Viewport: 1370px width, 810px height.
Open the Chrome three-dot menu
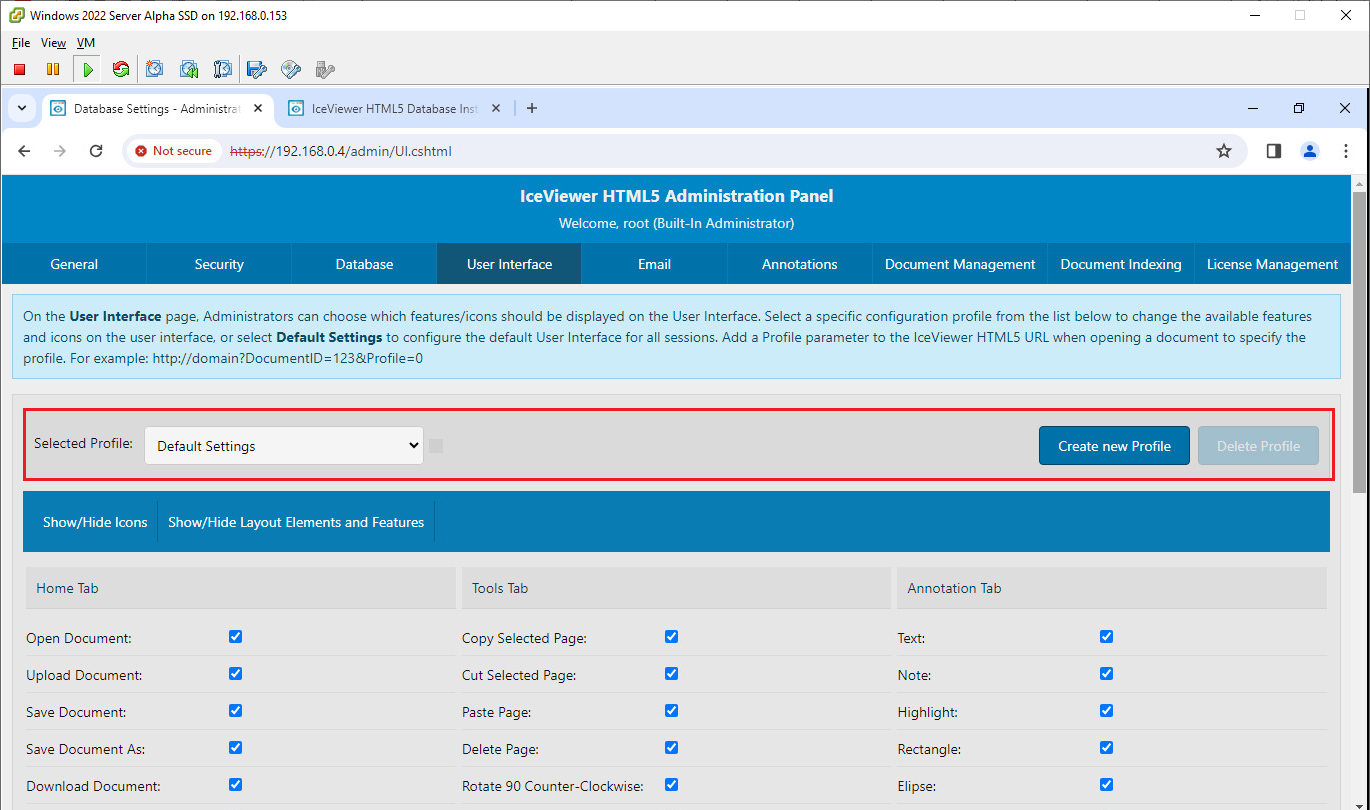[x=1345, y=151]
